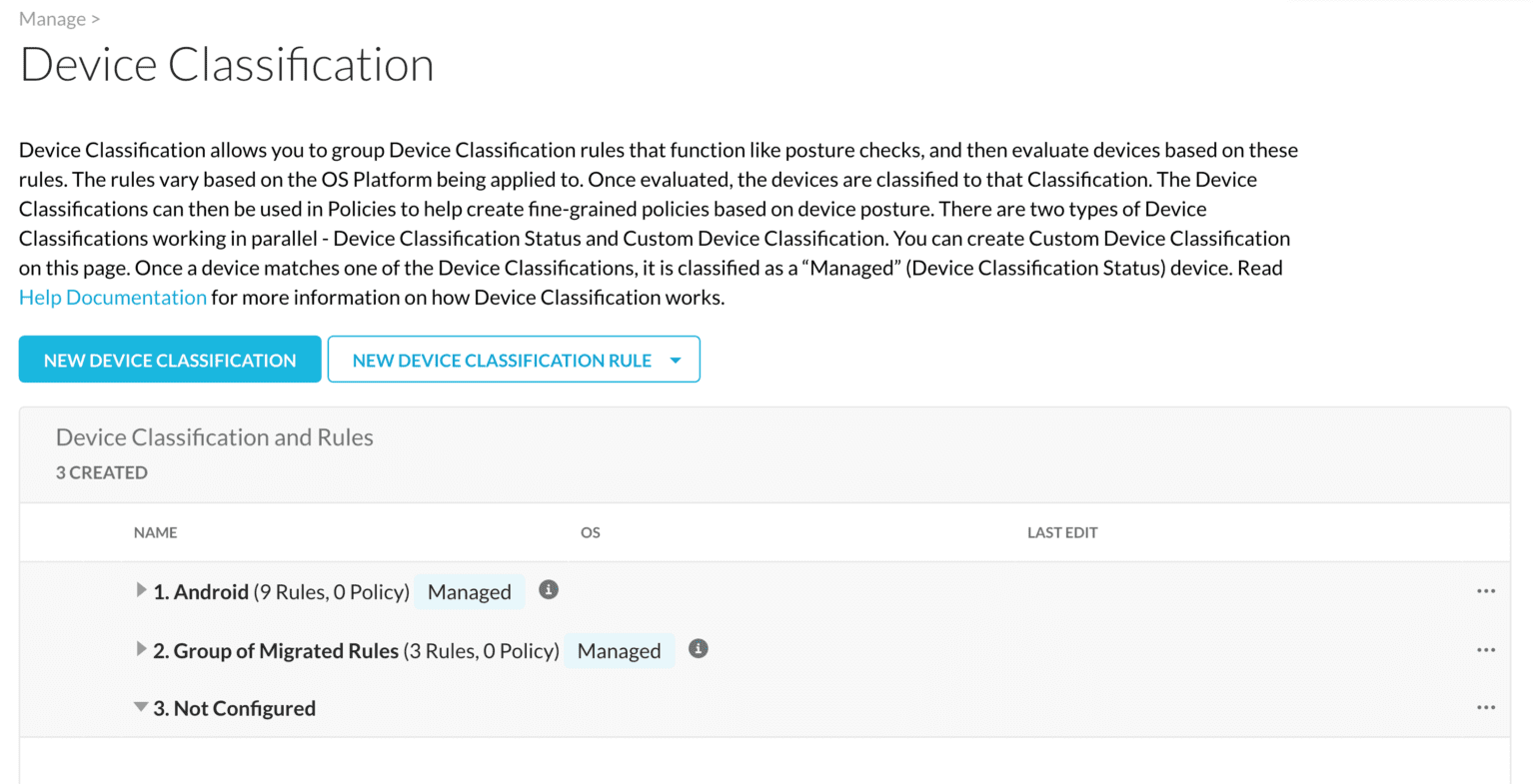Open the info tooltip beside Android classification
This screenshot has height=784, width=1535.
coord(548,590)
